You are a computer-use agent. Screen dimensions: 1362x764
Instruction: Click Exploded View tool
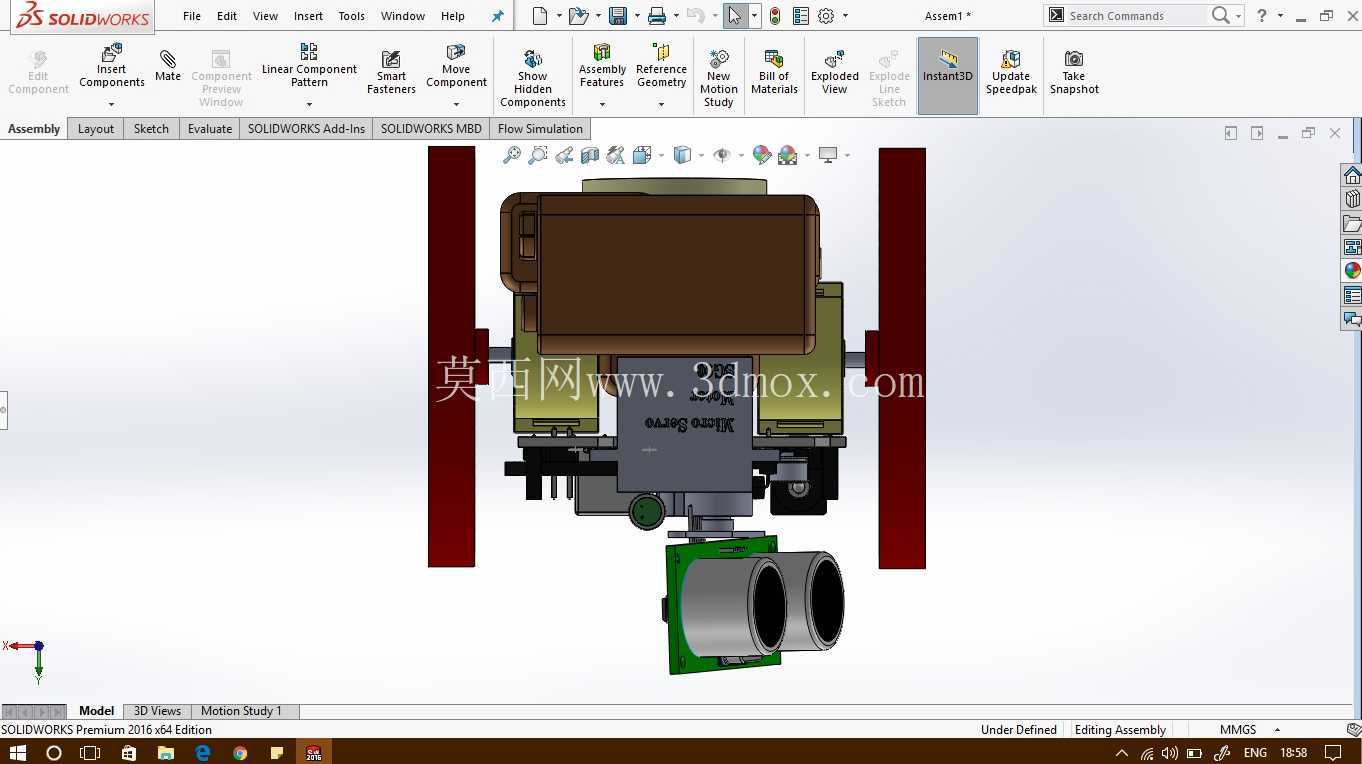(x=835, y=73)
